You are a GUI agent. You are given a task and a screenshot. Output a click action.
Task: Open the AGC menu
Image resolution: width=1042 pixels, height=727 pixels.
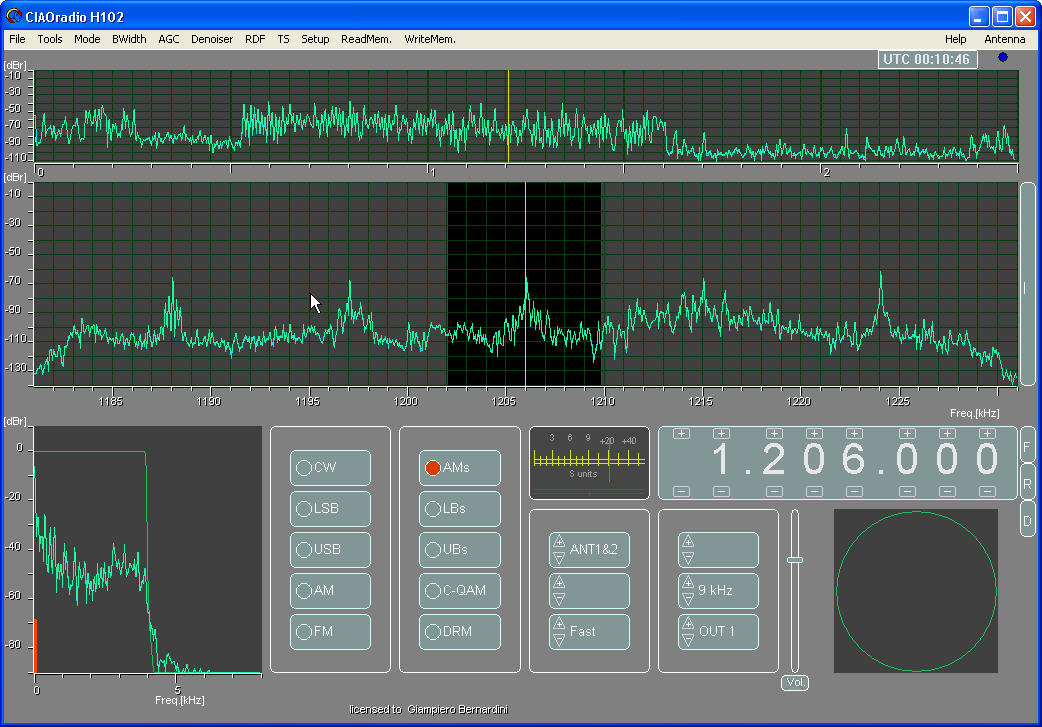tap(169, 39)
